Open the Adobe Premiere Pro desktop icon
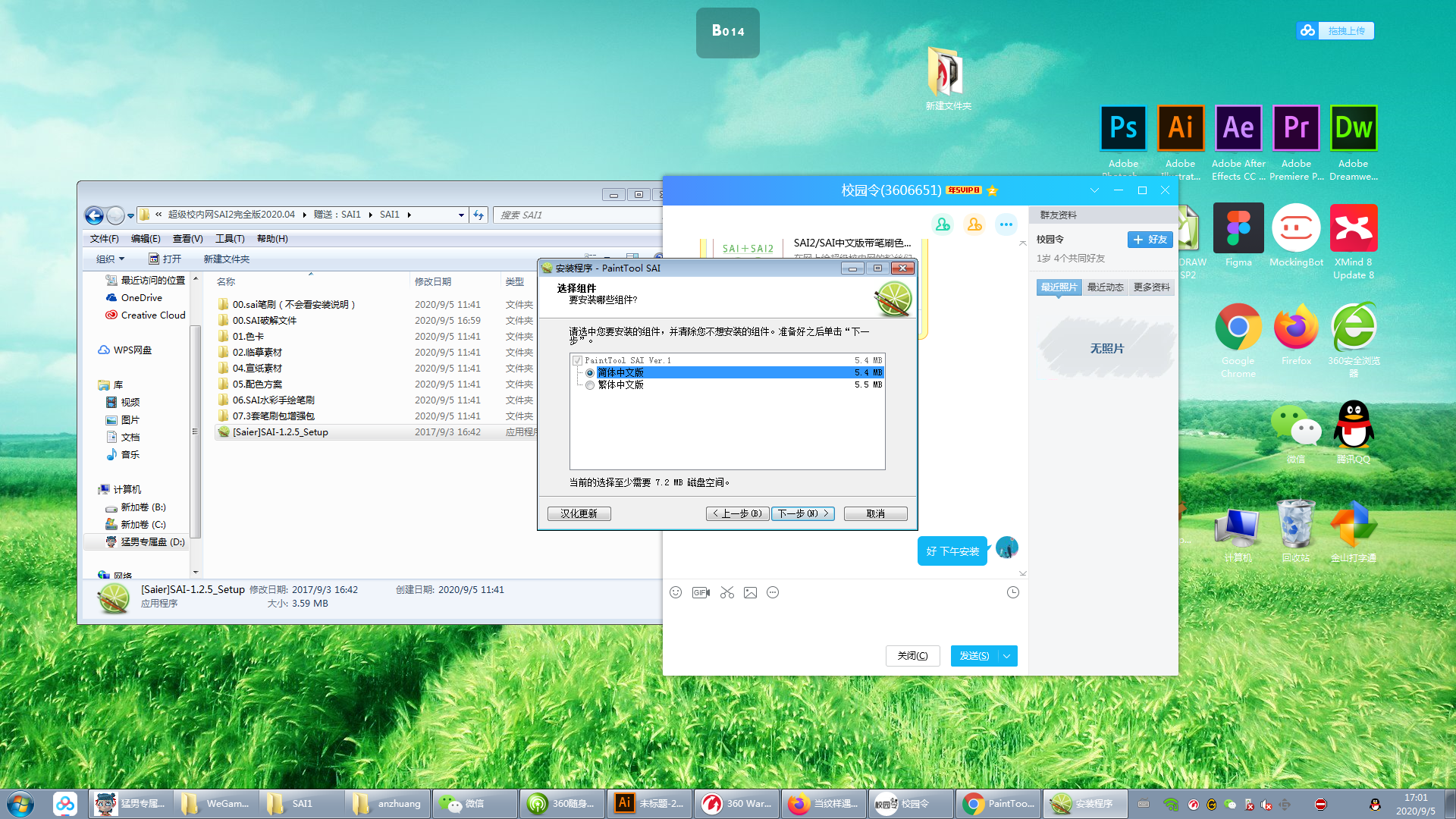Viewport: 1456px width, 819px height. point(1296,129)
